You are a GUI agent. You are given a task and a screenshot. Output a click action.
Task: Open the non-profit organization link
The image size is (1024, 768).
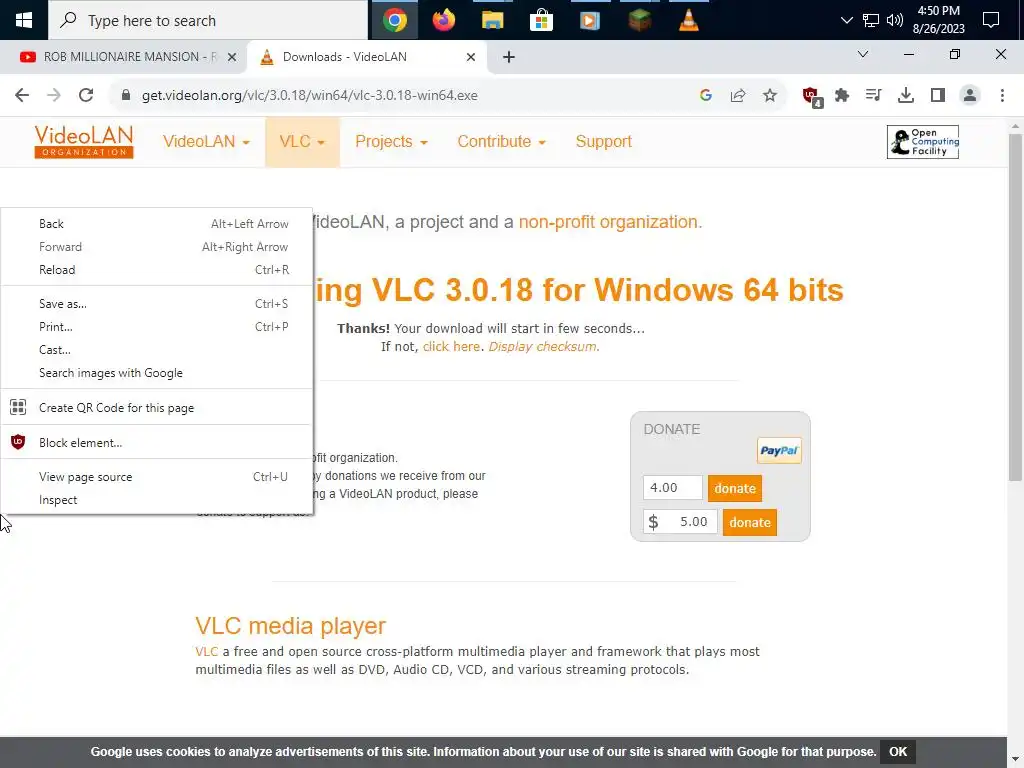(x=608, y=222)
